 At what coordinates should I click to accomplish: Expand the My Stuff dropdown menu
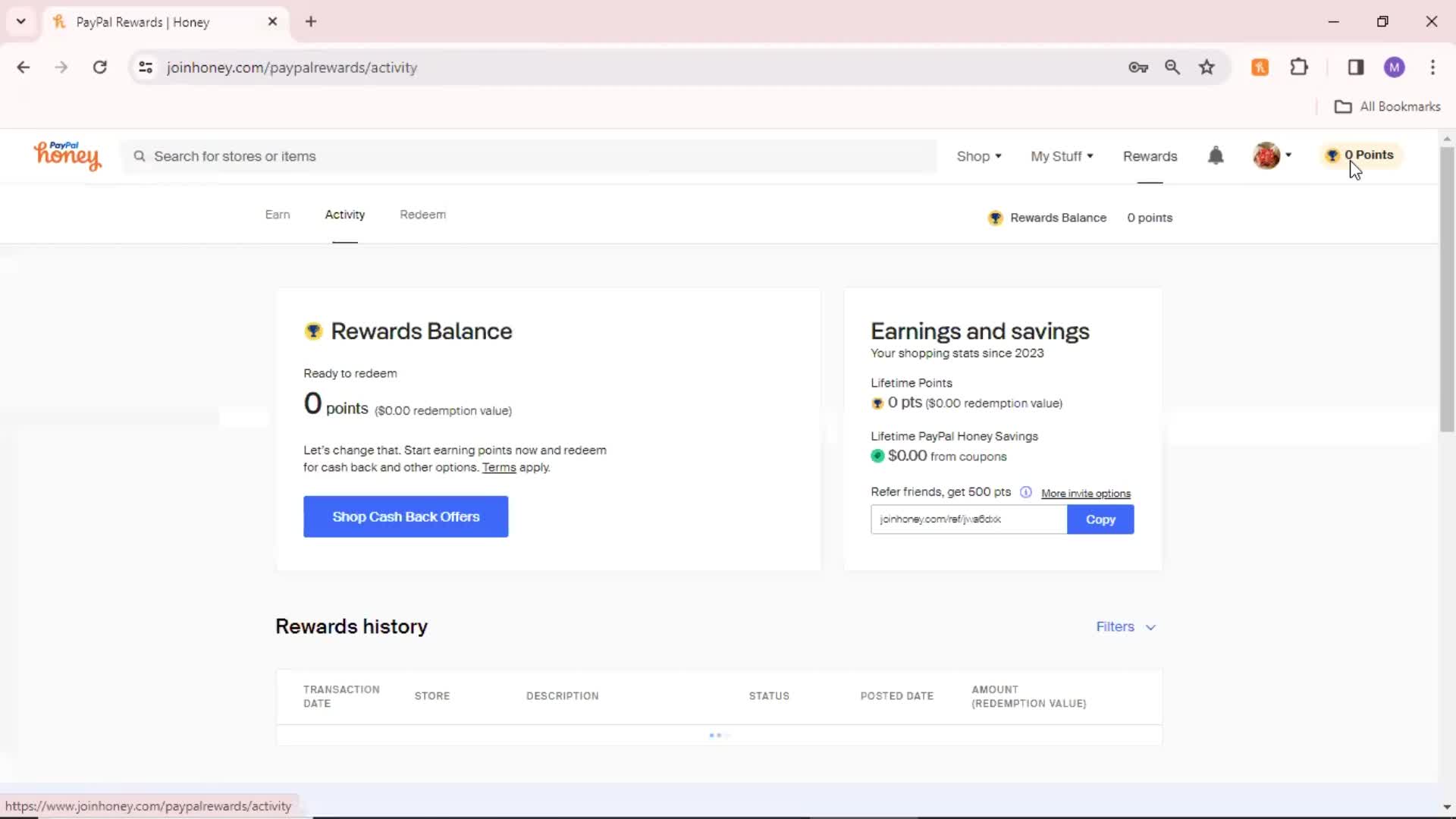point(1062,156)
